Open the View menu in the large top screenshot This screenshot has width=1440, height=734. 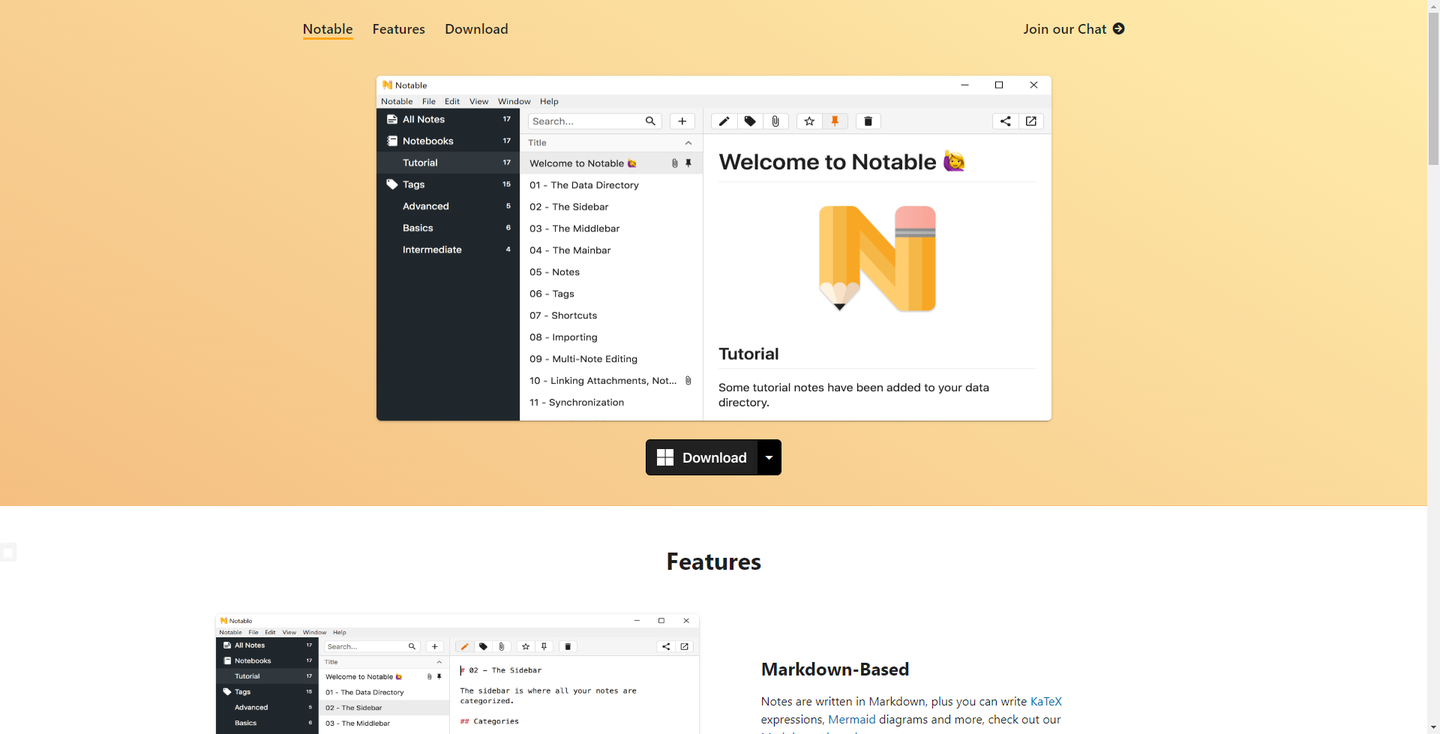[479, 101]
